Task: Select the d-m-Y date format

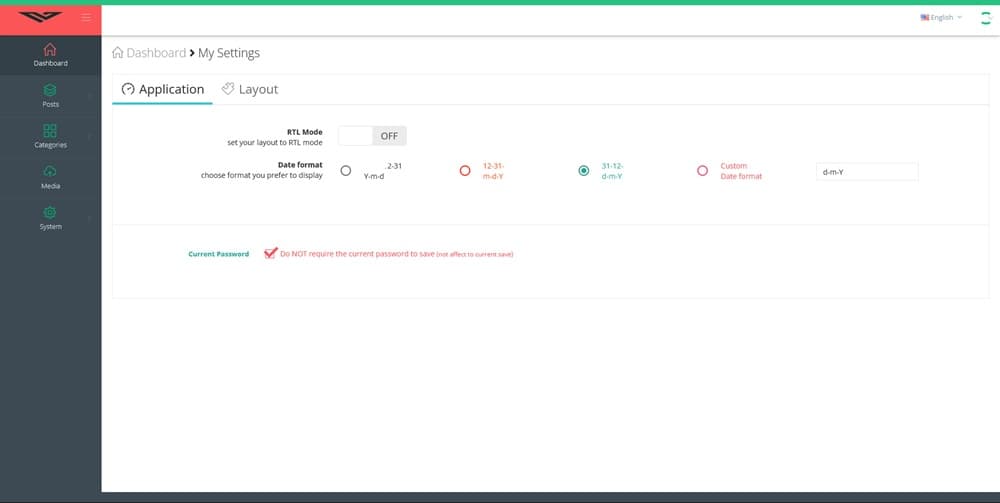Action: pyautogui.click(x=584, y=171)
